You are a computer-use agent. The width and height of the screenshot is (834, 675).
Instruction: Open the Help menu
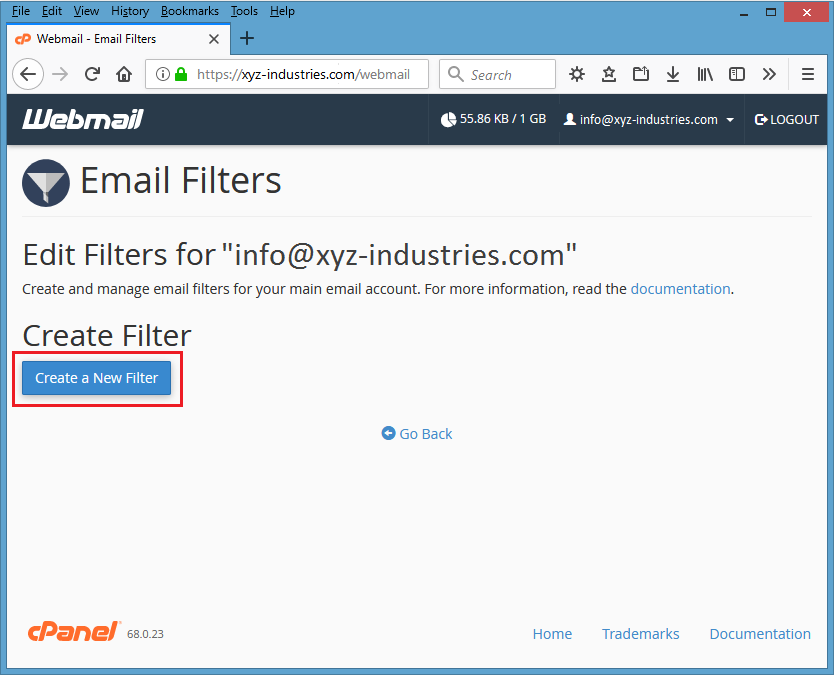point(282,11)
